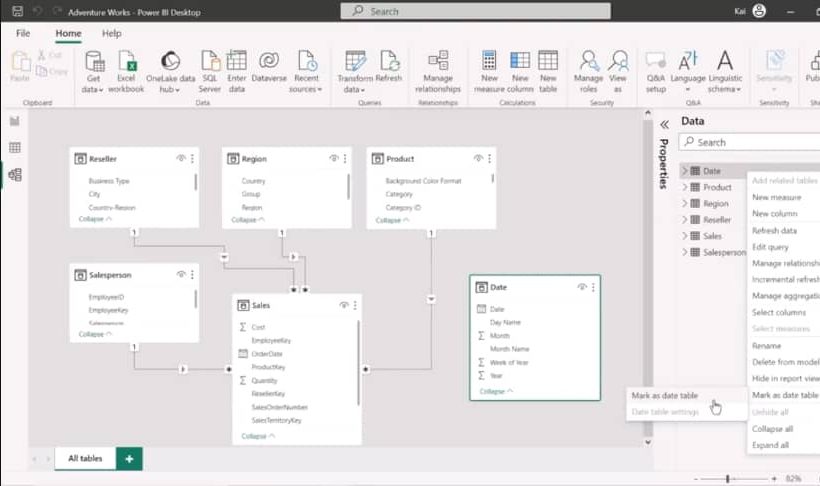Open Manage roles

[x=589, y=72]
